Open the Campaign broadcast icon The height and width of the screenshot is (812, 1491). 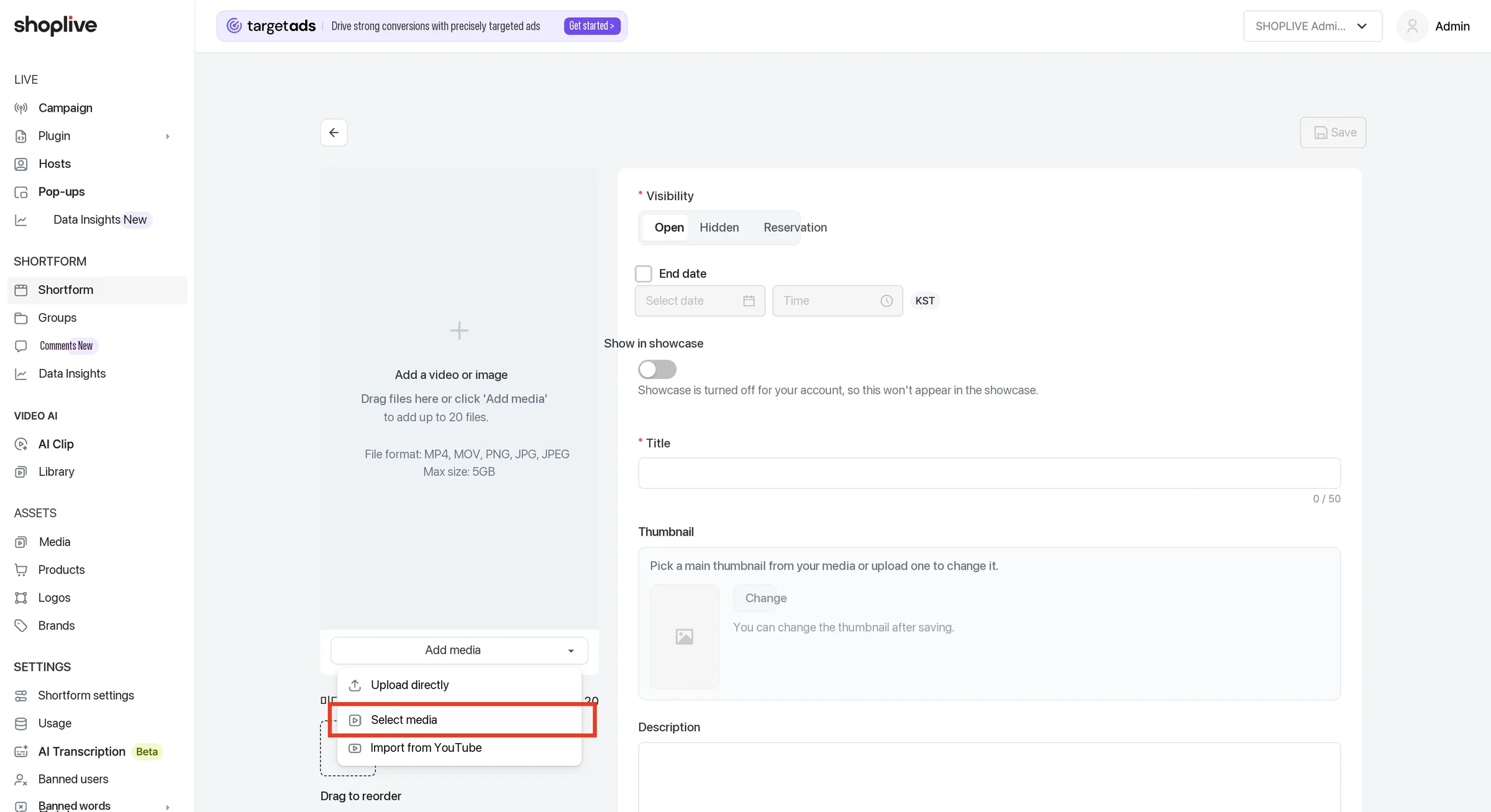tap(21, 108)
